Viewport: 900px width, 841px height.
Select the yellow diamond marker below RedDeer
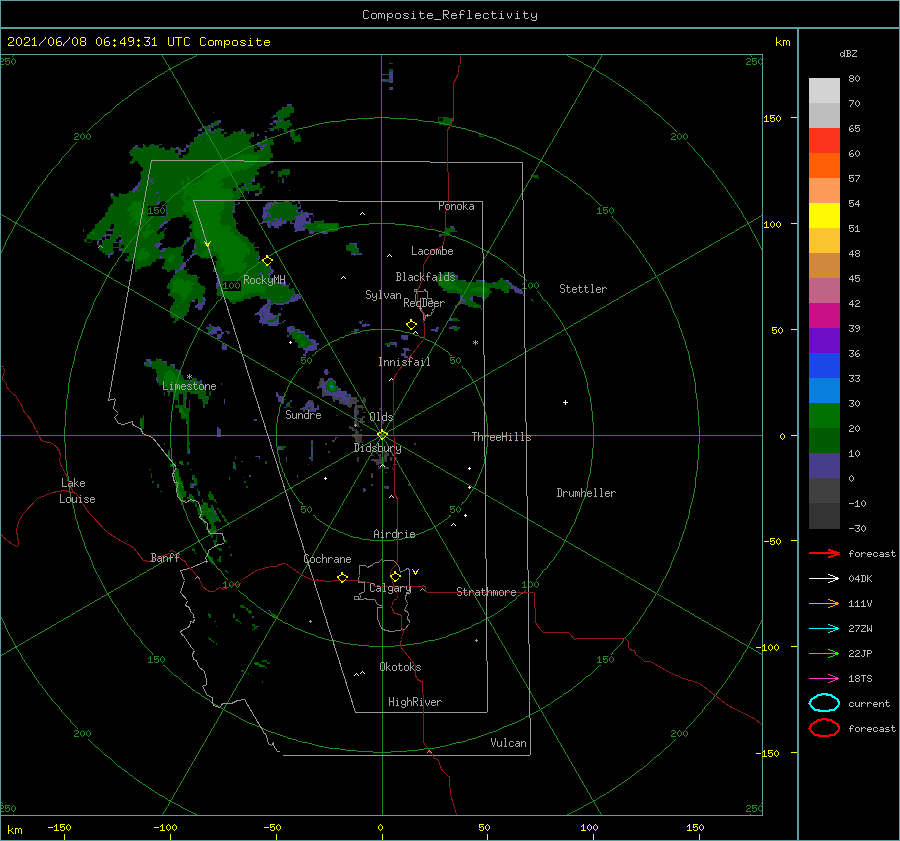click(x=411, y=325)
